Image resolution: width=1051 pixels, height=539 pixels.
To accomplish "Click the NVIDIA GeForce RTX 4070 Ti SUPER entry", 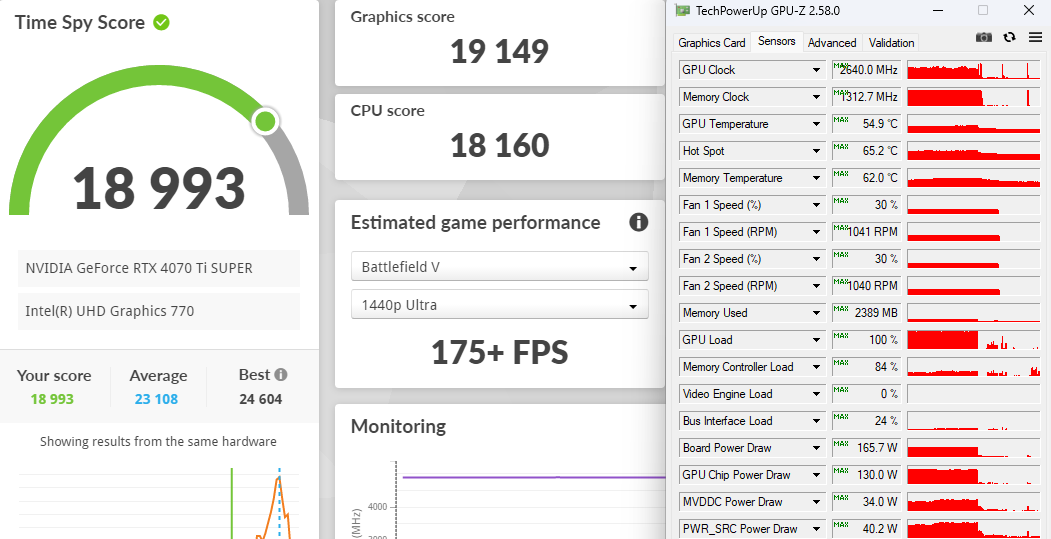I will (x=159, y=268).
